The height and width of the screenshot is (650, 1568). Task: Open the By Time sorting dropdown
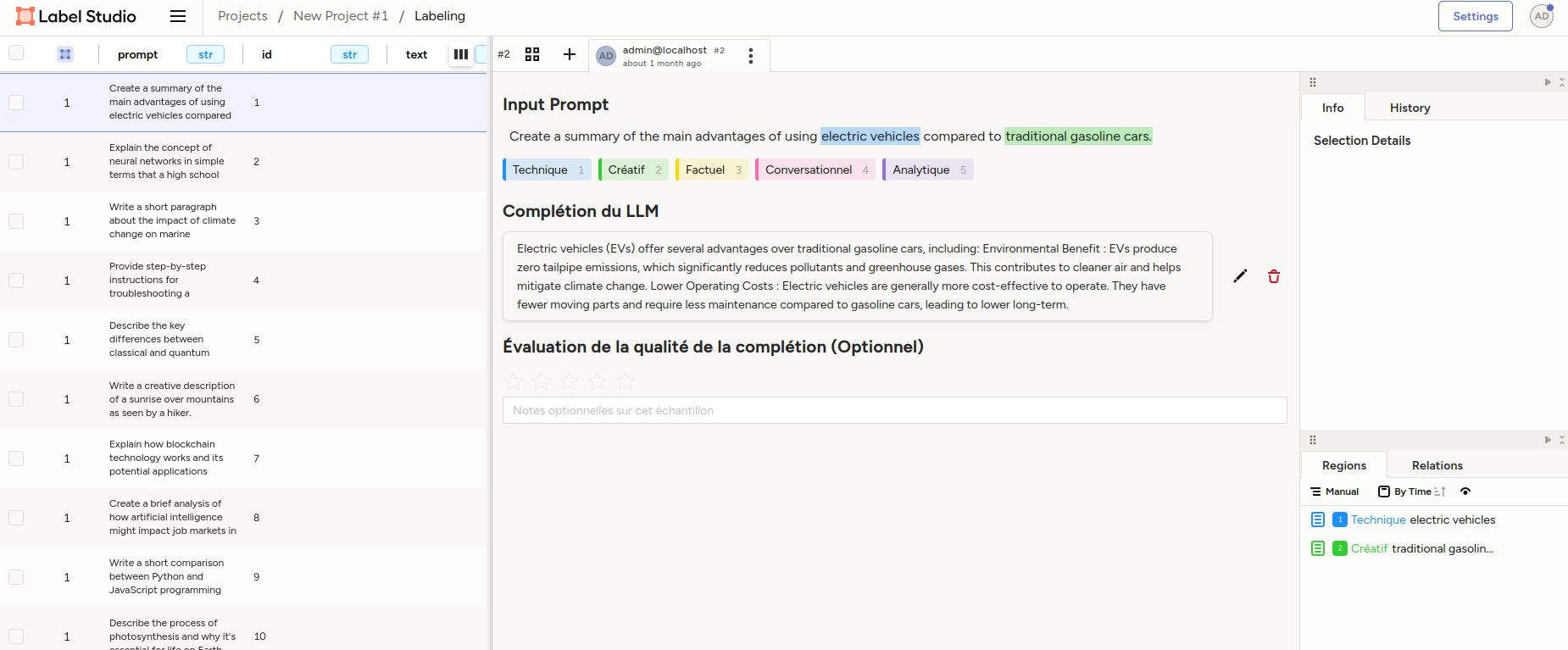click(1412, 492)
